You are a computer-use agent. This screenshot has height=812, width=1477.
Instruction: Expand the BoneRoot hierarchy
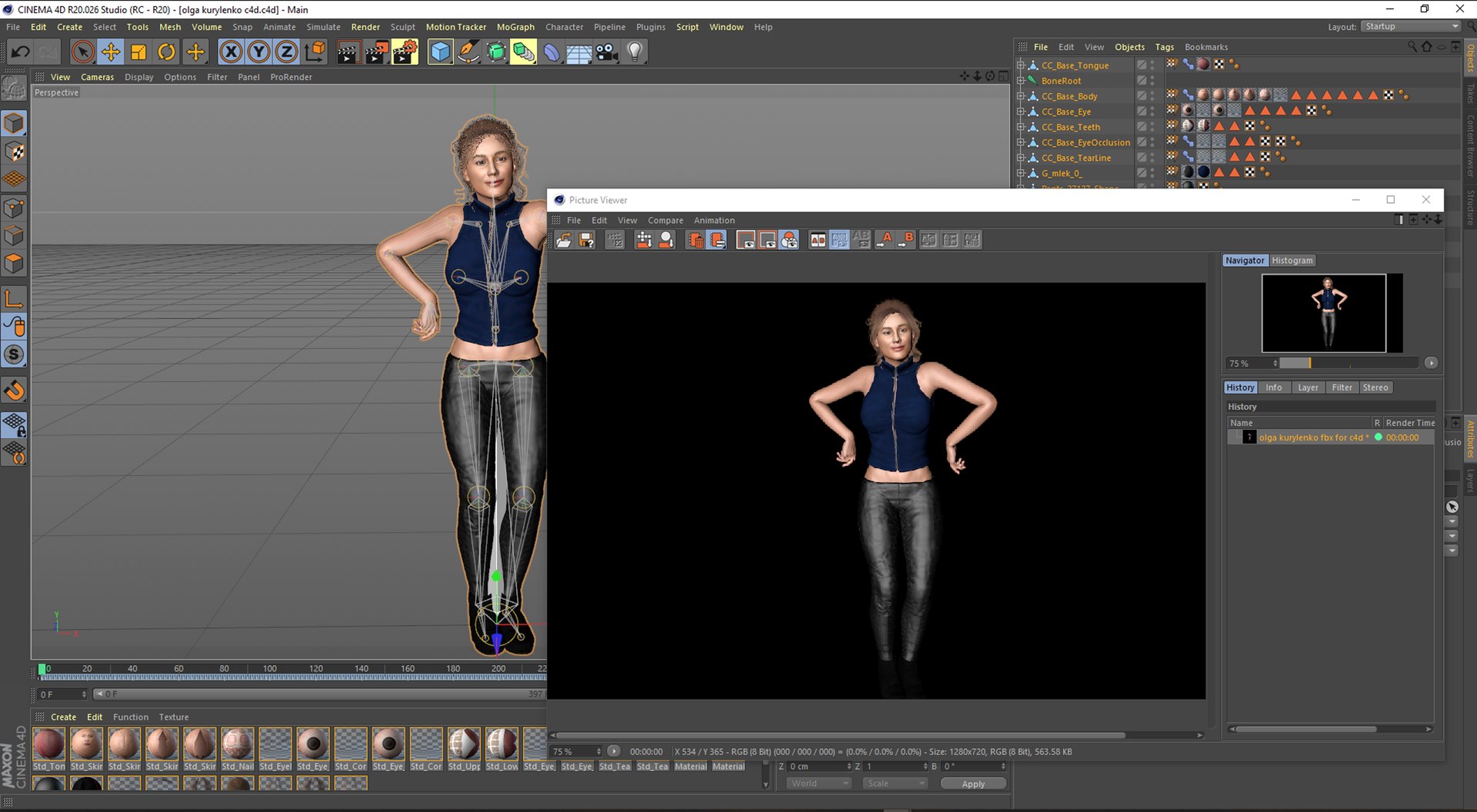coord(1021,81)
